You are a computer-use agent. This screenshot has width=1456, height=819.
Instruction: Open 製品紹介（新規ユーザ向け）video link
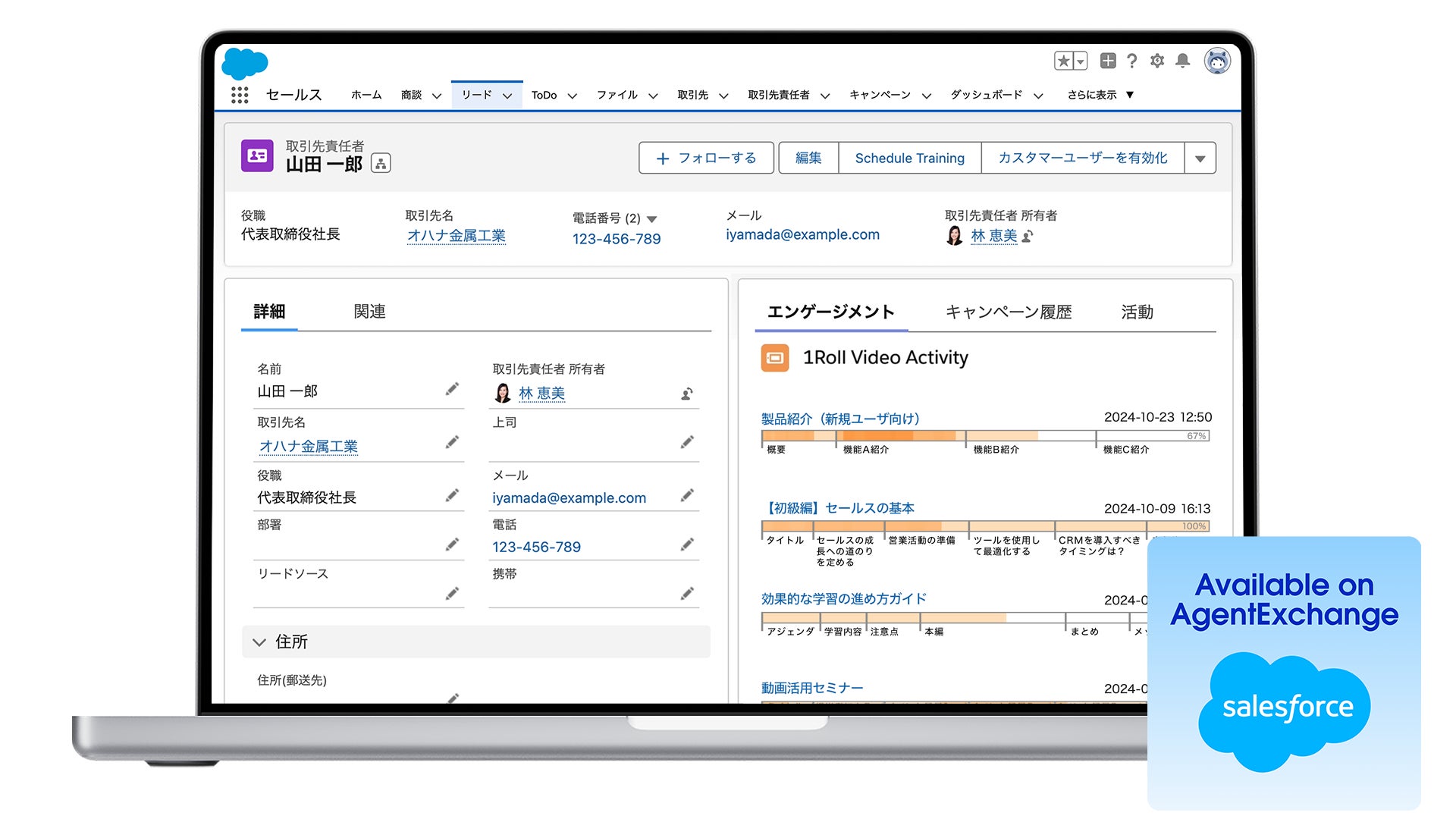840,419
